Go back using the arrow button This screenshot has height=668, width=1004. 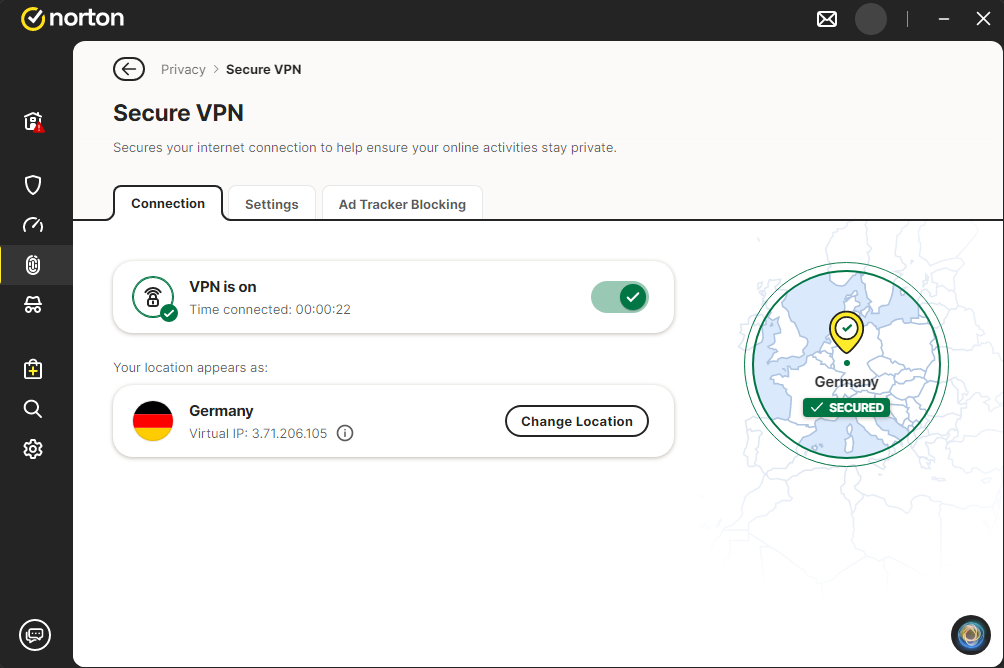click(129, 69)
